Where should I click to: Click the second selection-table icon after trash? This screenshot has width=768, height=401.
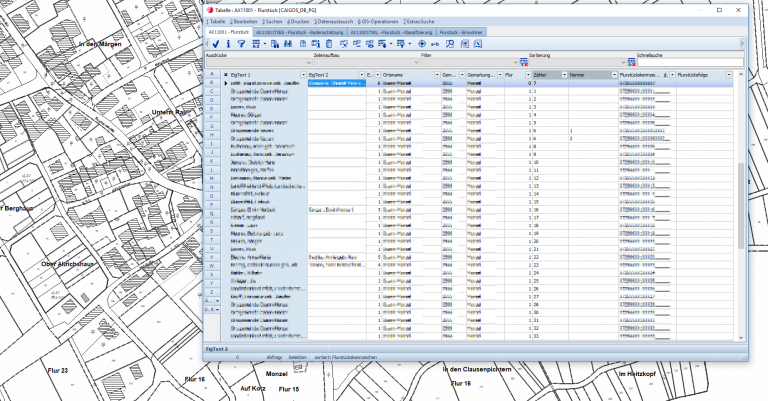[357, 44]
